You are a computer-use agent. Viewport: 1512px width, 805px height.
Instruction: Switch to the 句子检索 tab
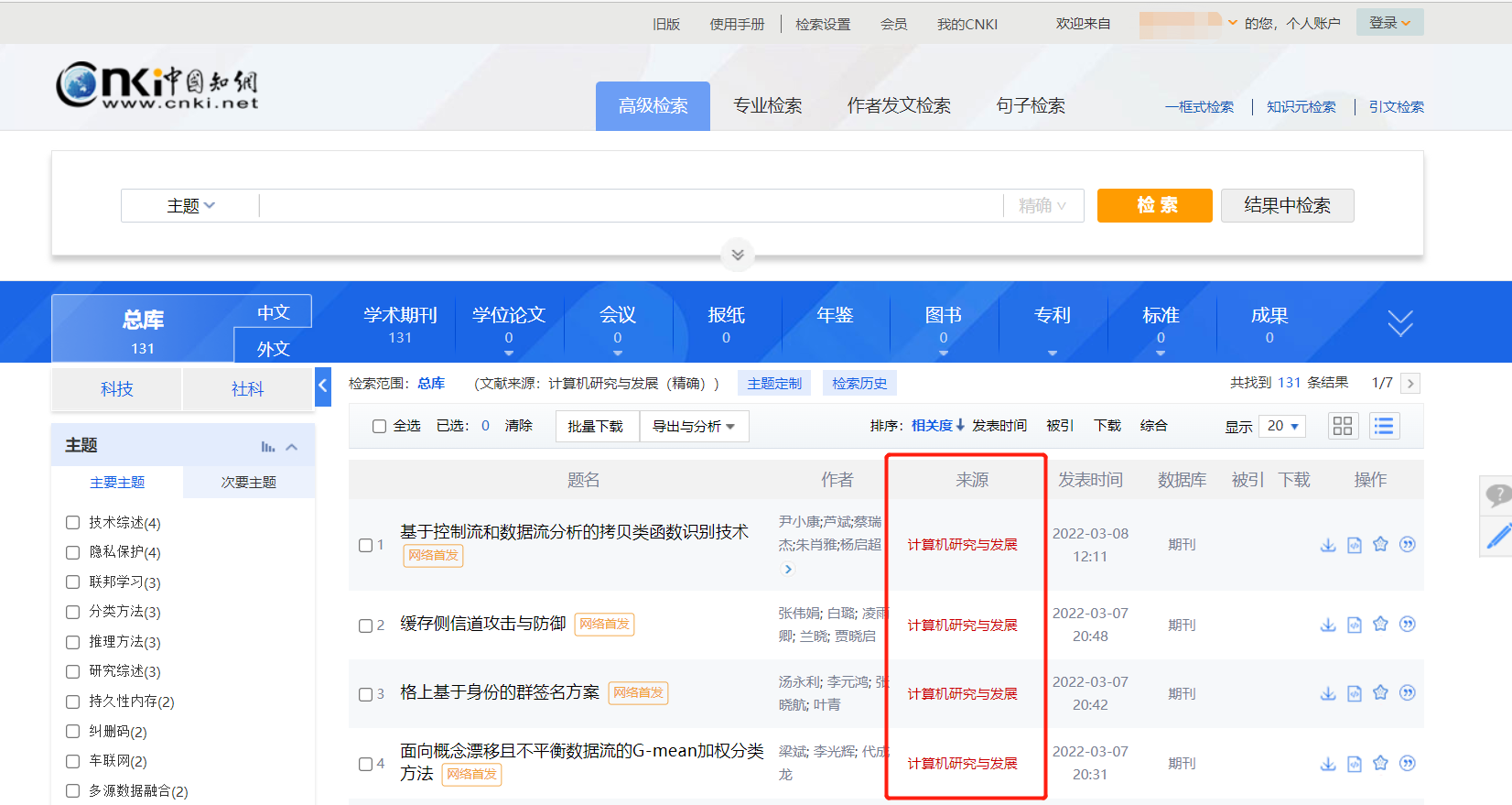(1031, 106)
